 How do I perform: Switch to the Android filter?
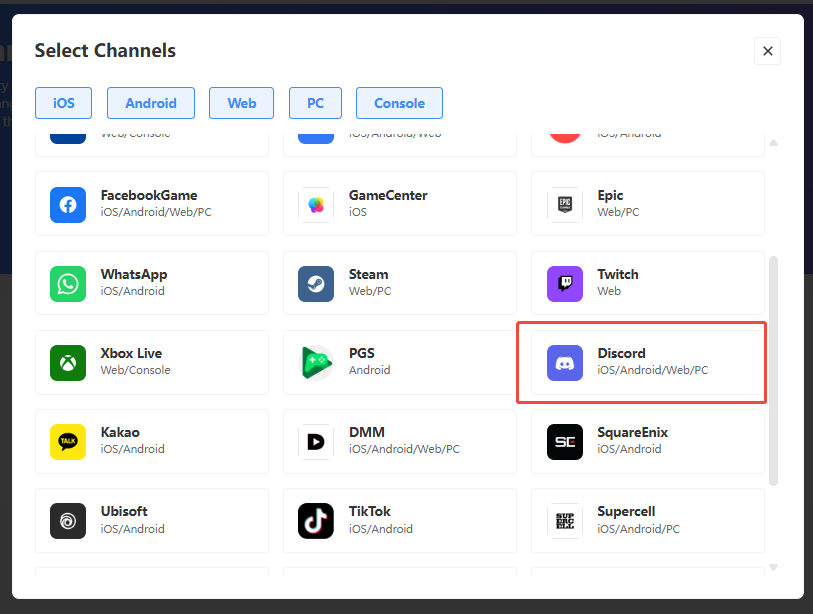point(150,103)
